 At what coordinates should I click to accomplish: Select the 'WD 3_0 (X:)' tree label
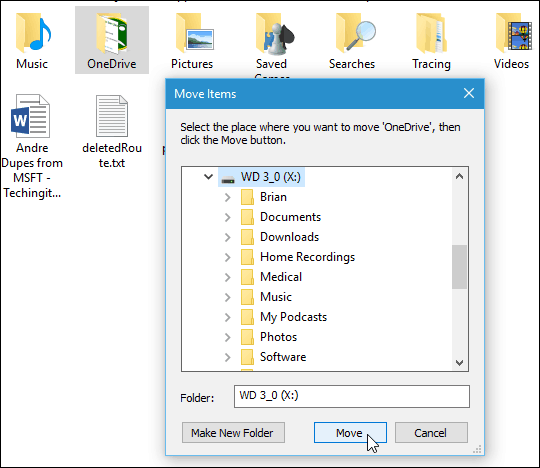[271, 177]
